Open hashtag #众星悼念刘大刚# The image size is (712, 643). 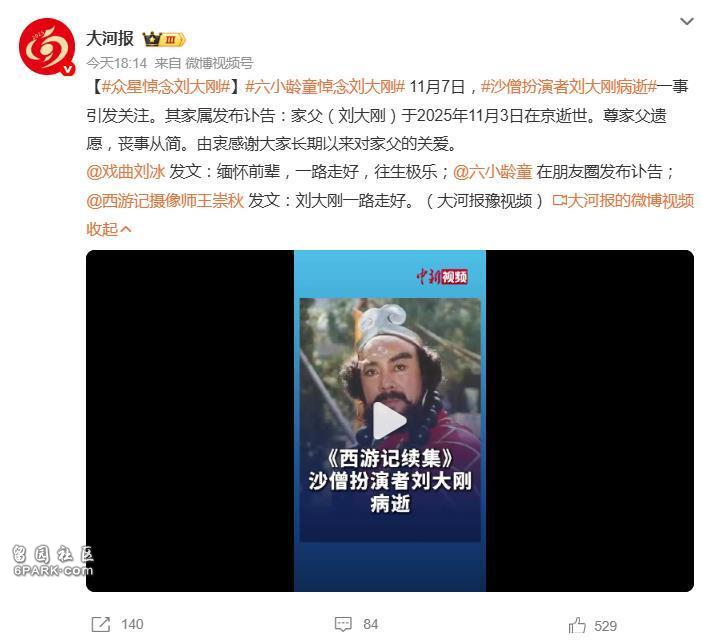coord(166,87)
